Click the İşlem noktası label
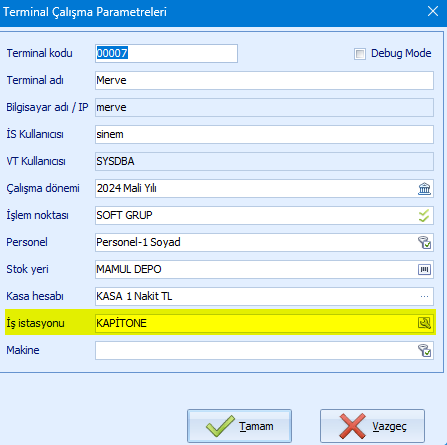The width and height of the screenshot is (447, 445). tap(37, 215)
